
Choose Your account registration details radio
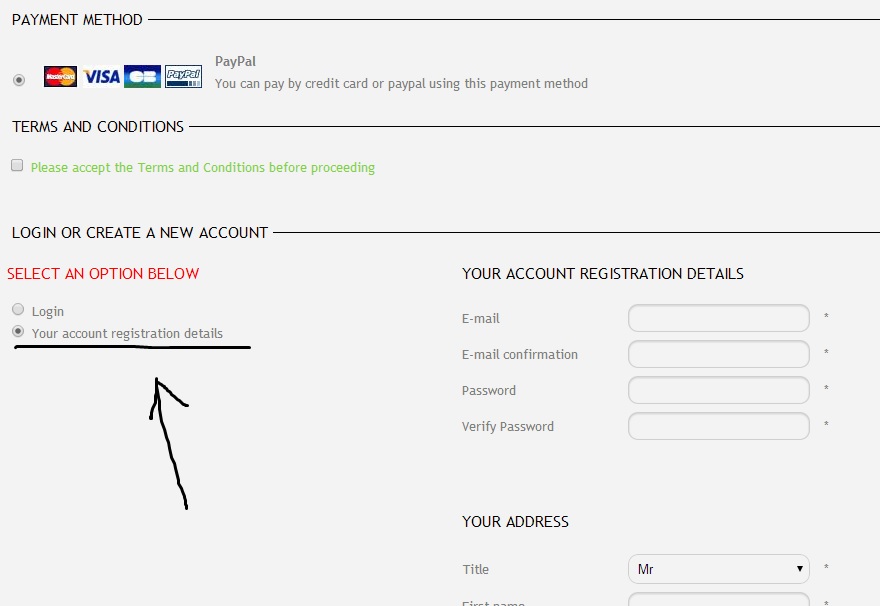point(18,331)
